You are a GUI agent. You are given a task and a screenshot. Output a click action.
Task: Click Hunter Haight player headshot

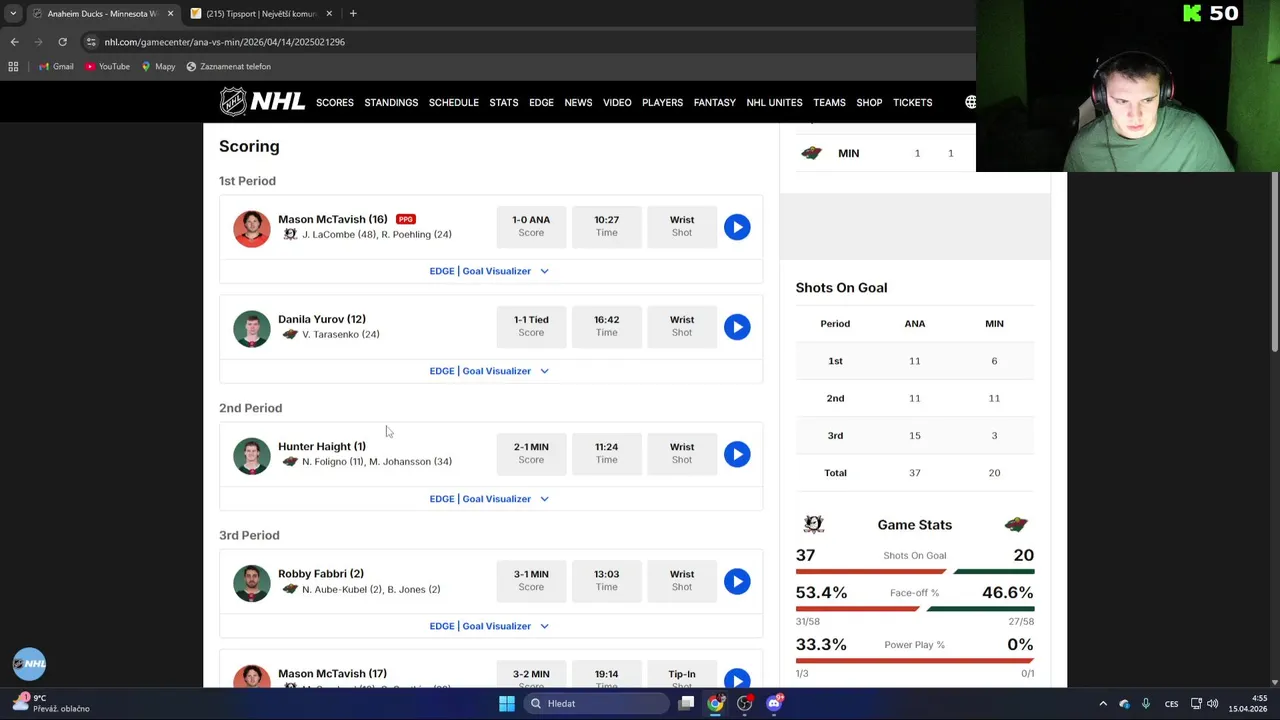[252, 455]
